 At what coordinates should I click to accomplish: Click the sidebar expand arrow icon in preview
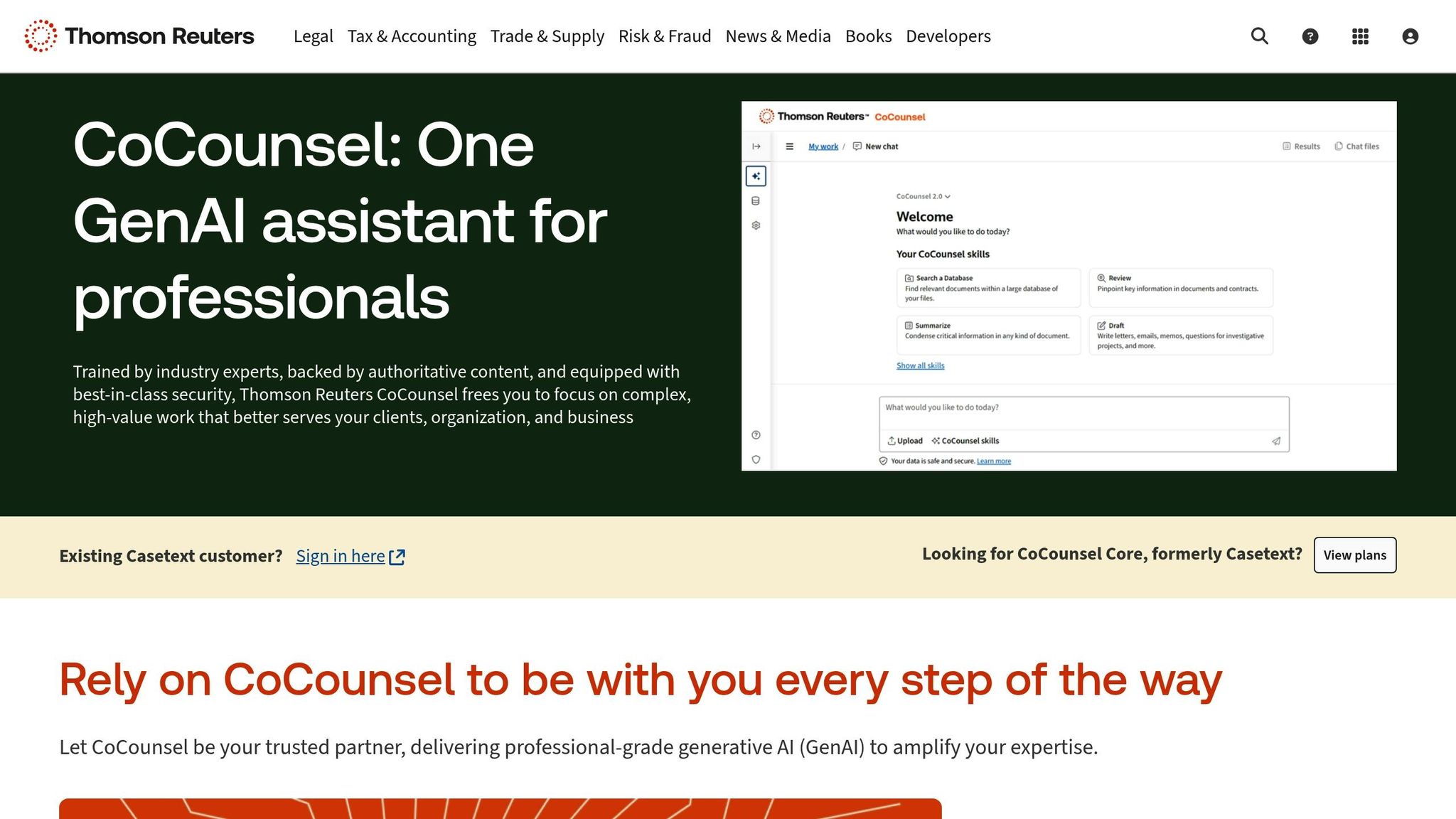tap(756, 146)
